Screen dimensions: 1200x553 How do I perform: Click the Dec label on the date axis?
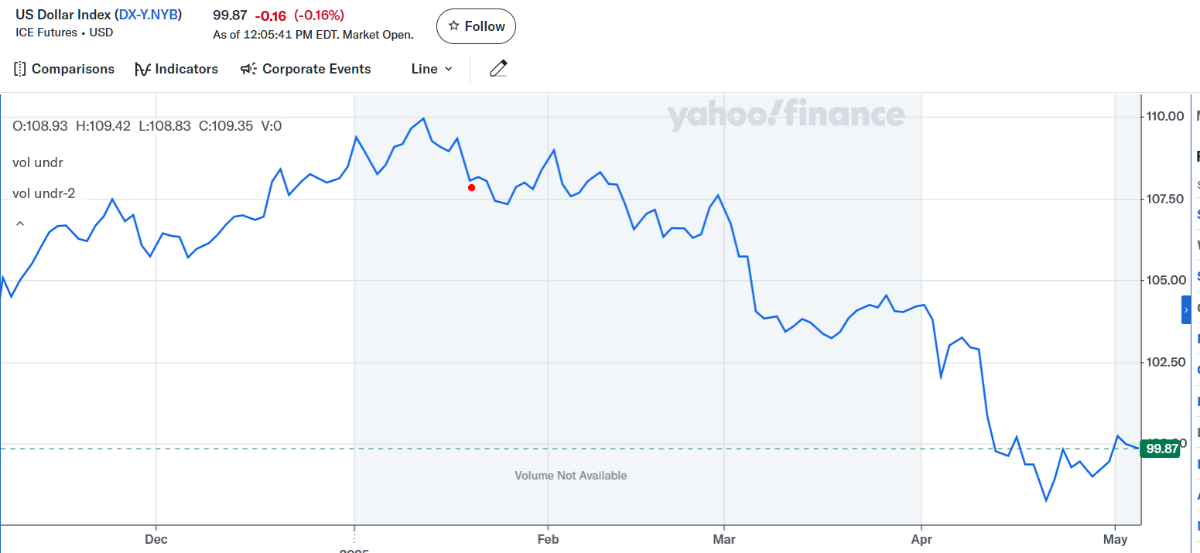[156, 539]
